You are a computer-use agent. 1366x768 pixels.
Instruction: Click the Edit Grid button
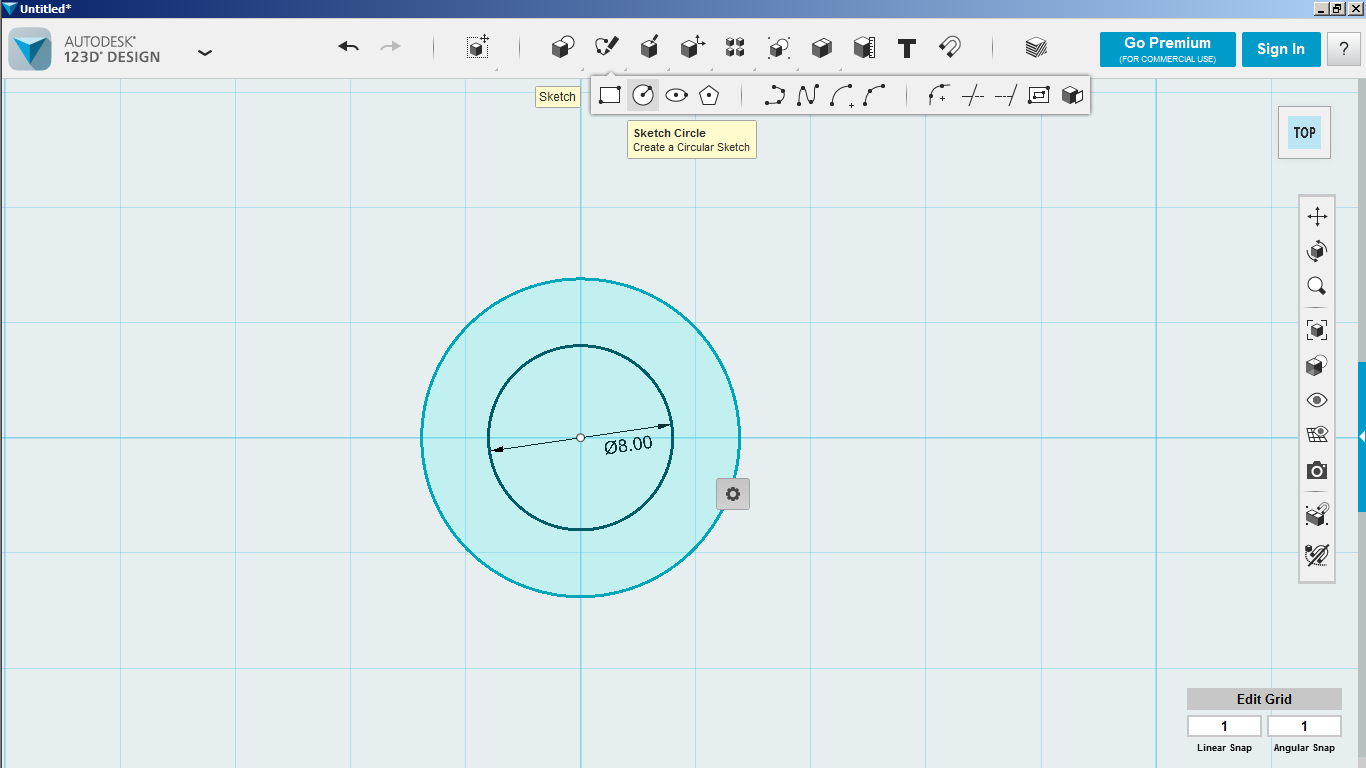coord(1264,699)
